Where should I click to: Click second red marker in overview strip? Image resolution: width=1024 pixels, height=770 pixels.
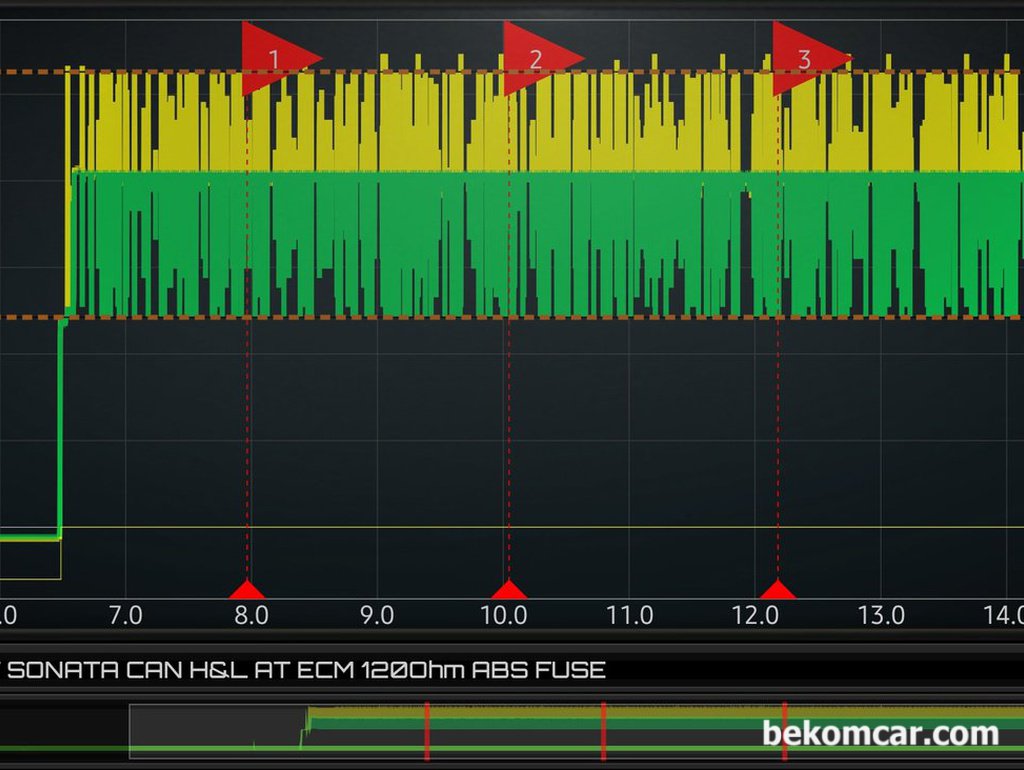(x=603, y=731)
